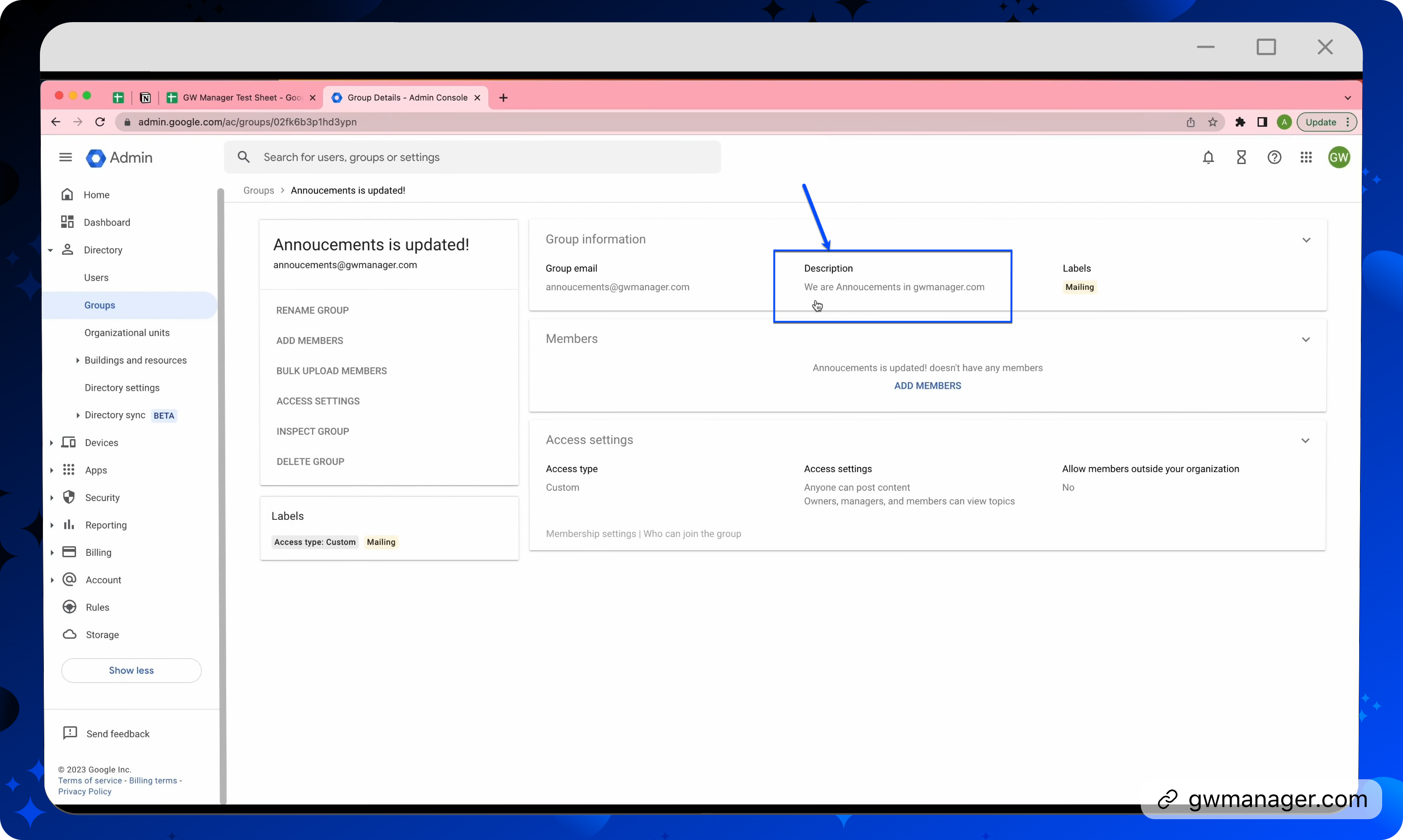Image resolution: width=1403 pixels, height=840 pixels.
Task: Click the Google Admin logo
Action: pos(119,157)
